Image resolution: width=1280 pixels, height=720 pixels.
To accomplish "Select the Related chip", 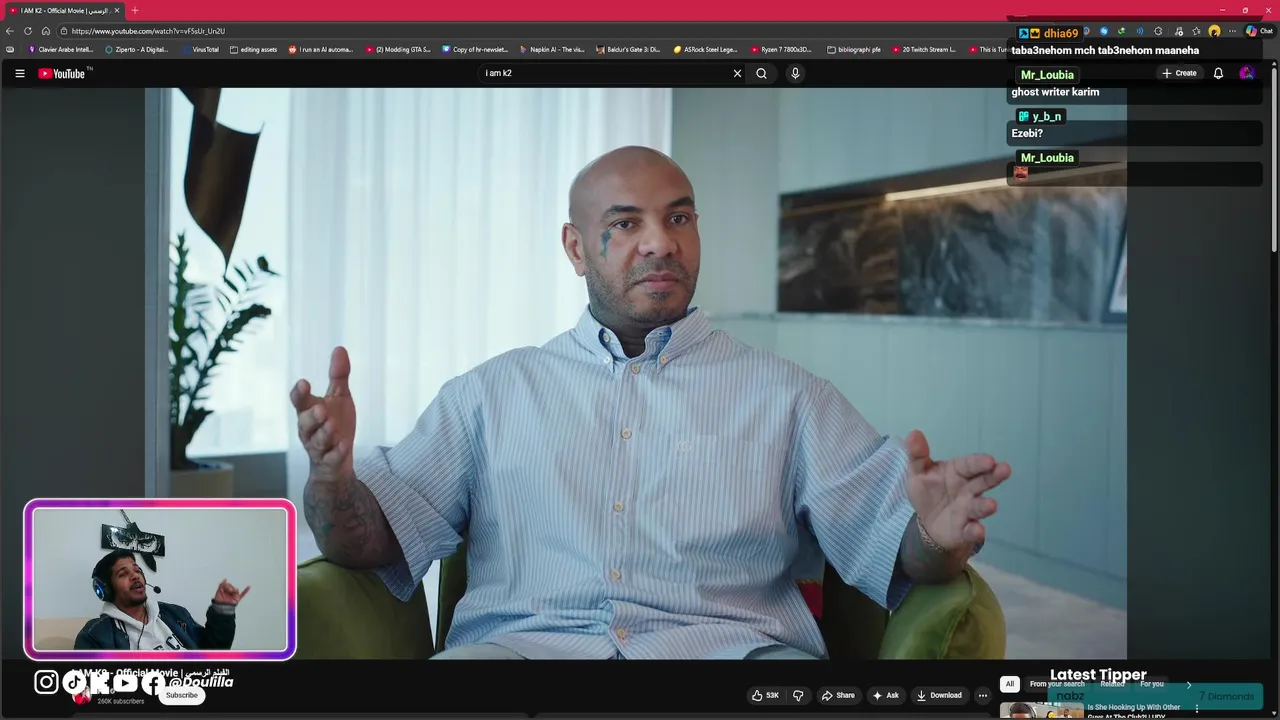I will tap(1112, 684).
